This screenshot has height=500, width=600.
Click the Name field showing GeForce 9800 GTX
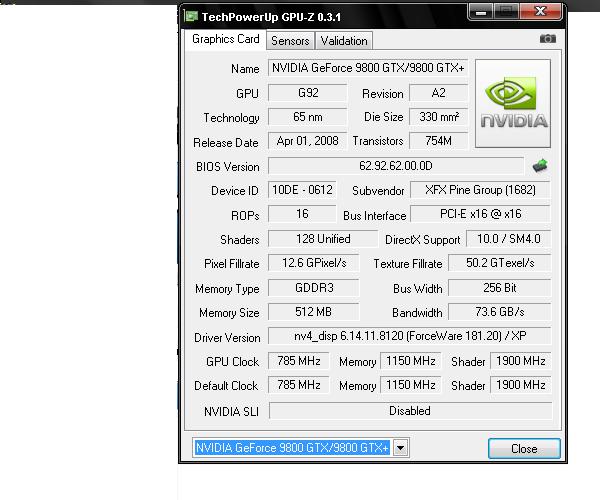click(x=368, y=68)
